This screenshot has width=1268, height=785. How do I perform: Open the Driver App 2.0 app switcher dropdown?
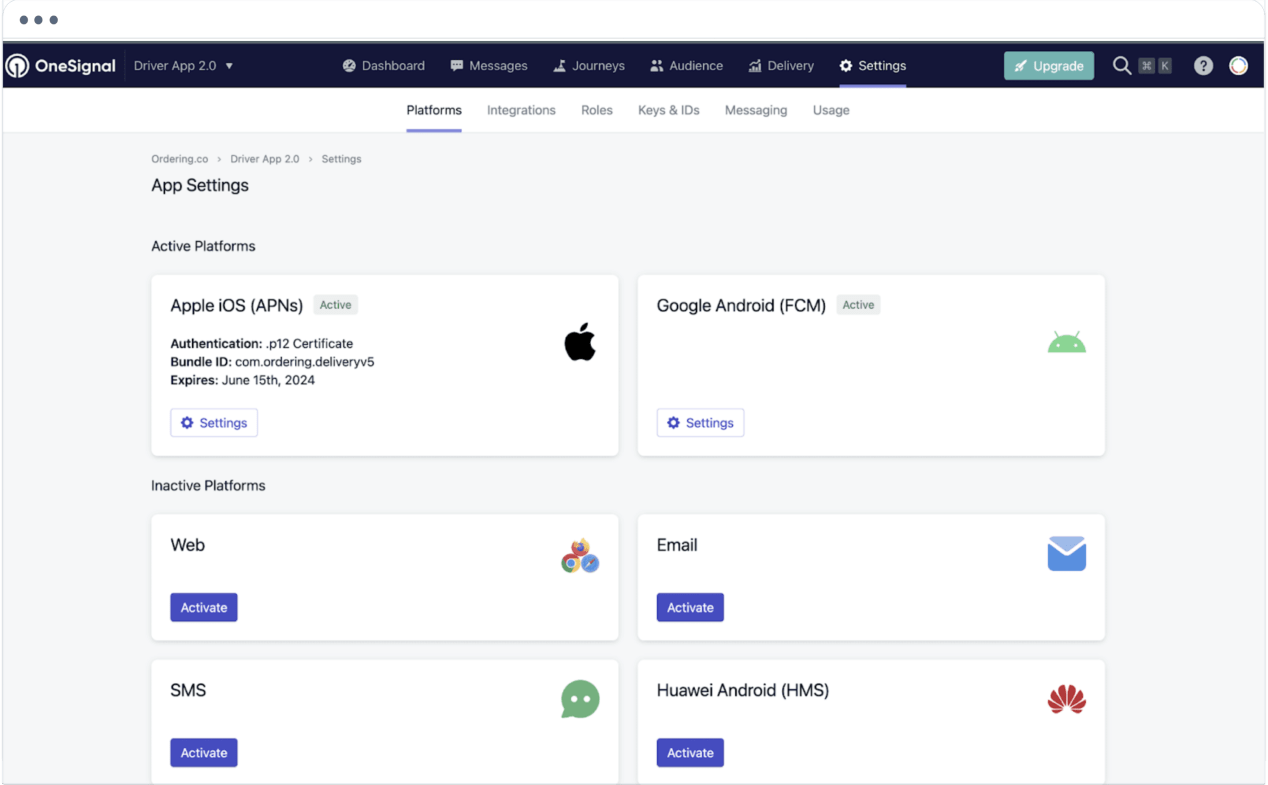pos(183,66)
